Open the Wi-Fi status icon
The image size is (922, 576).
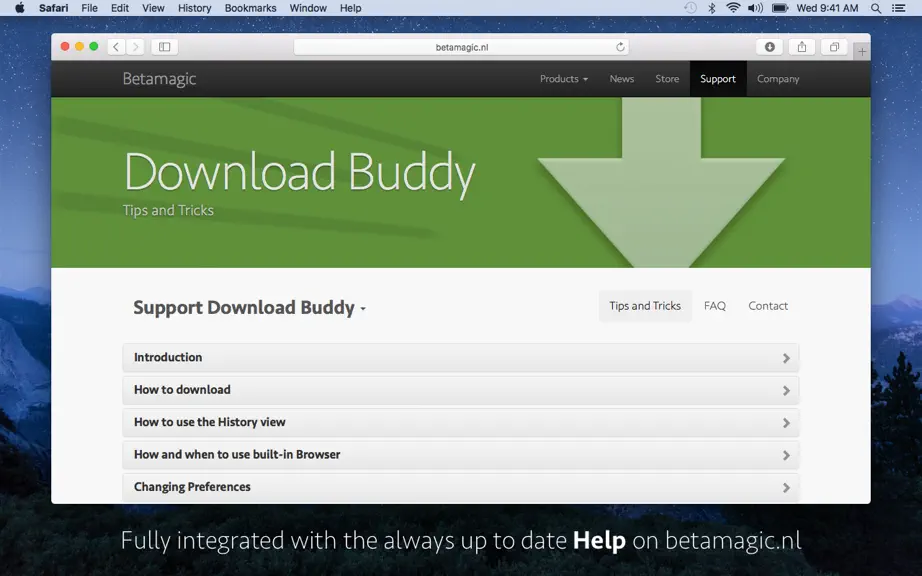(733, 8)
